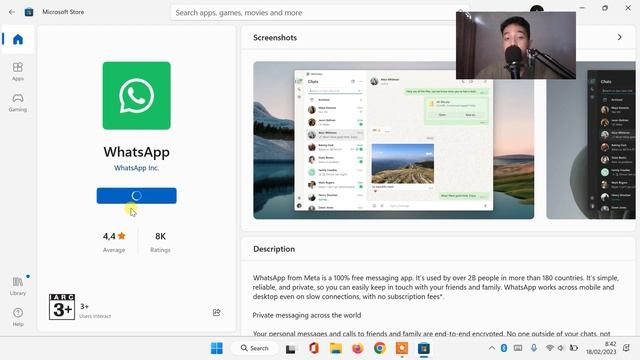This screenshot has width=640, height=360.
Task: Launch Google Chrome from the taskbar
Action: 380,348
